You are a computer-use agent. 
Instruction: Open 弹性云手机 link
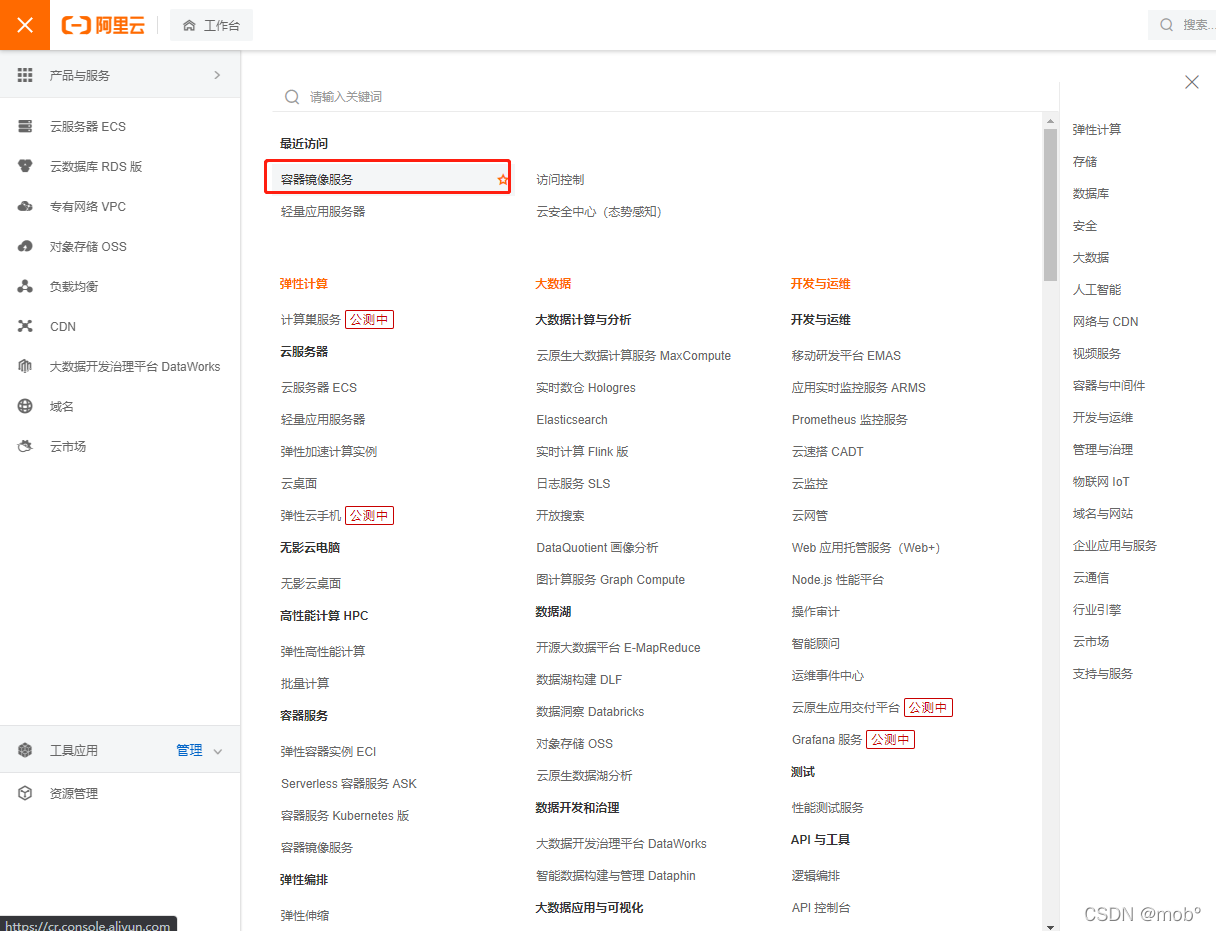(x=311, y=516)
